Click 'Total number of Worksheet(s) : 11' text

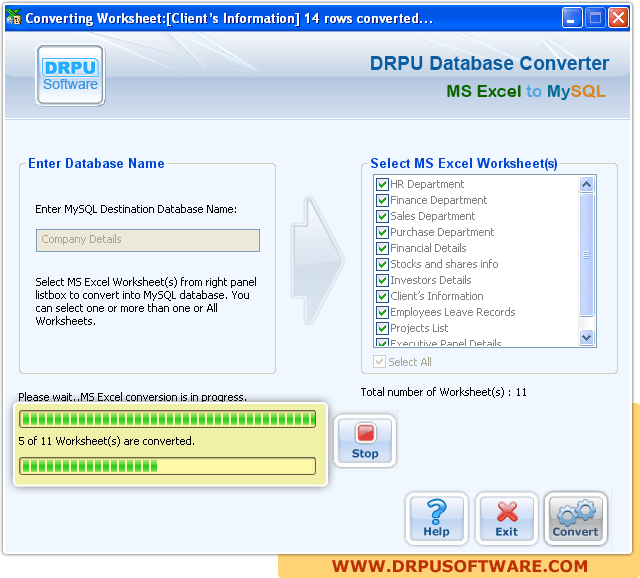pyautogui.click(x=444, y=392)
